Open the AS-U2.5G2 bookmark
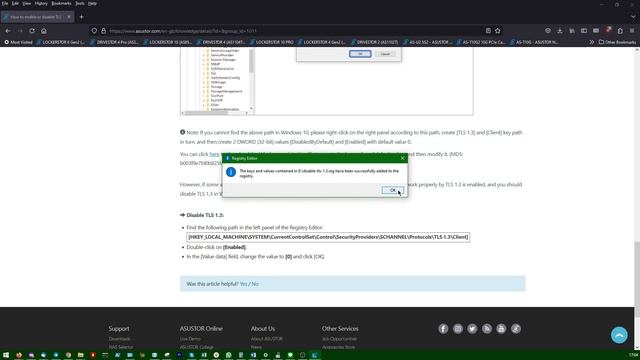 point(427,42)
